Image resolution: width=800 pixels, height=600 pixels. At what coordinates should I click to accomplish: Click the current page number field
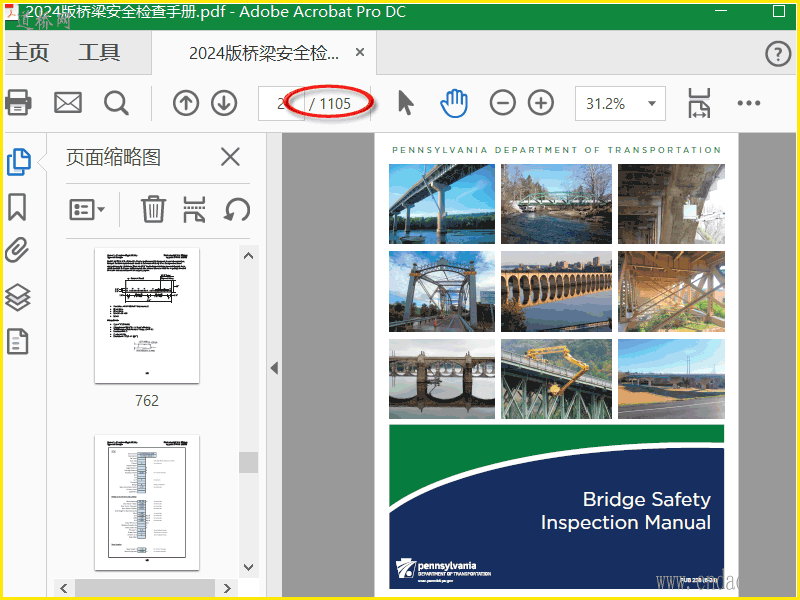click(281, 104)
